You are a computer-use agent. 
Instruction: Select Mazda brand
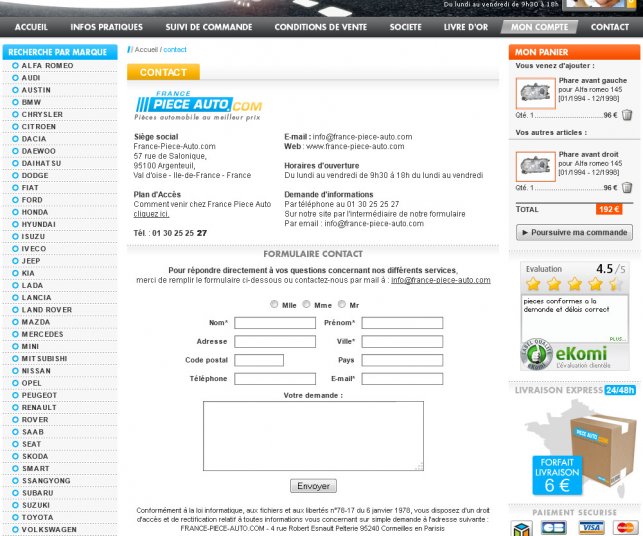pos(36,322)
